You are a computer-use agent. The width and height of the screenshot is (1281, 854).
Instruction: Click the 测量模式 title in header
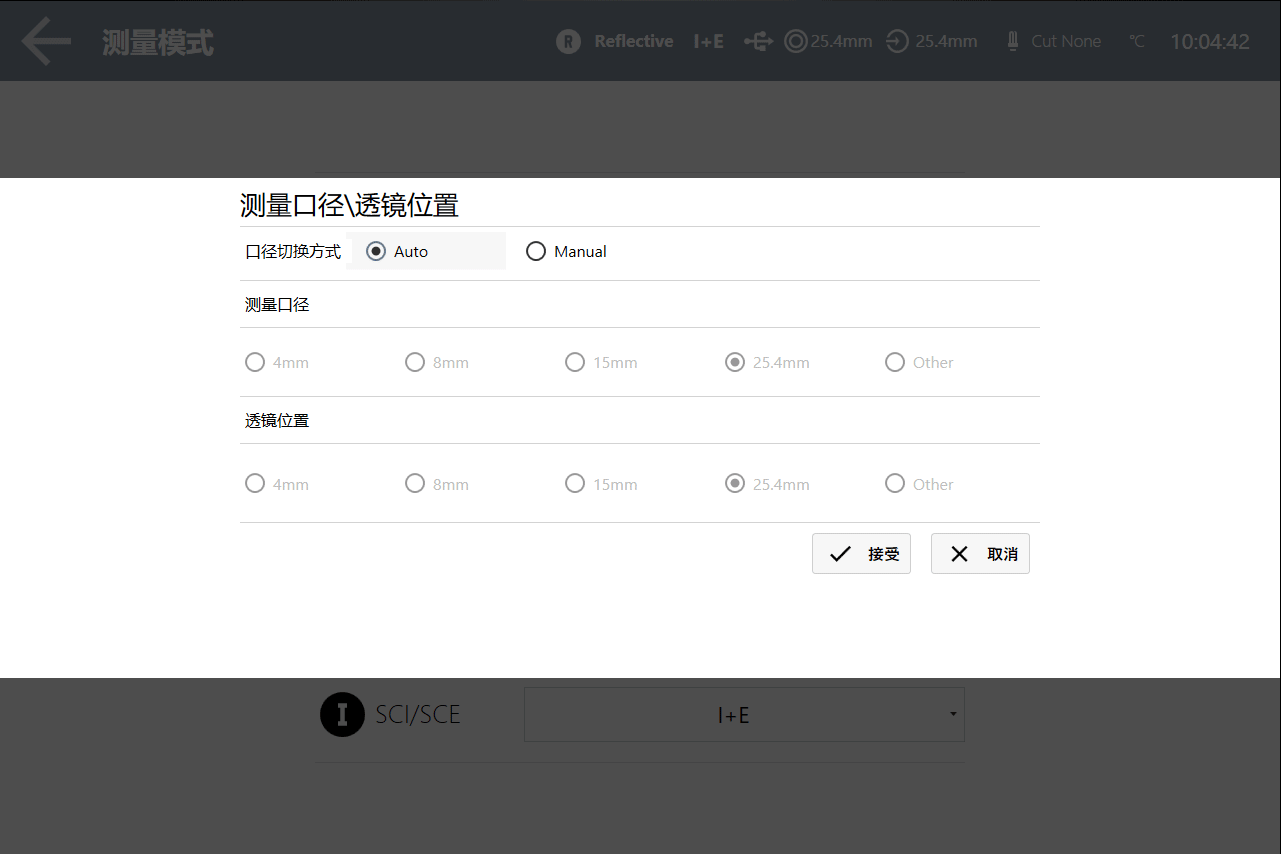tap(157, 40)
